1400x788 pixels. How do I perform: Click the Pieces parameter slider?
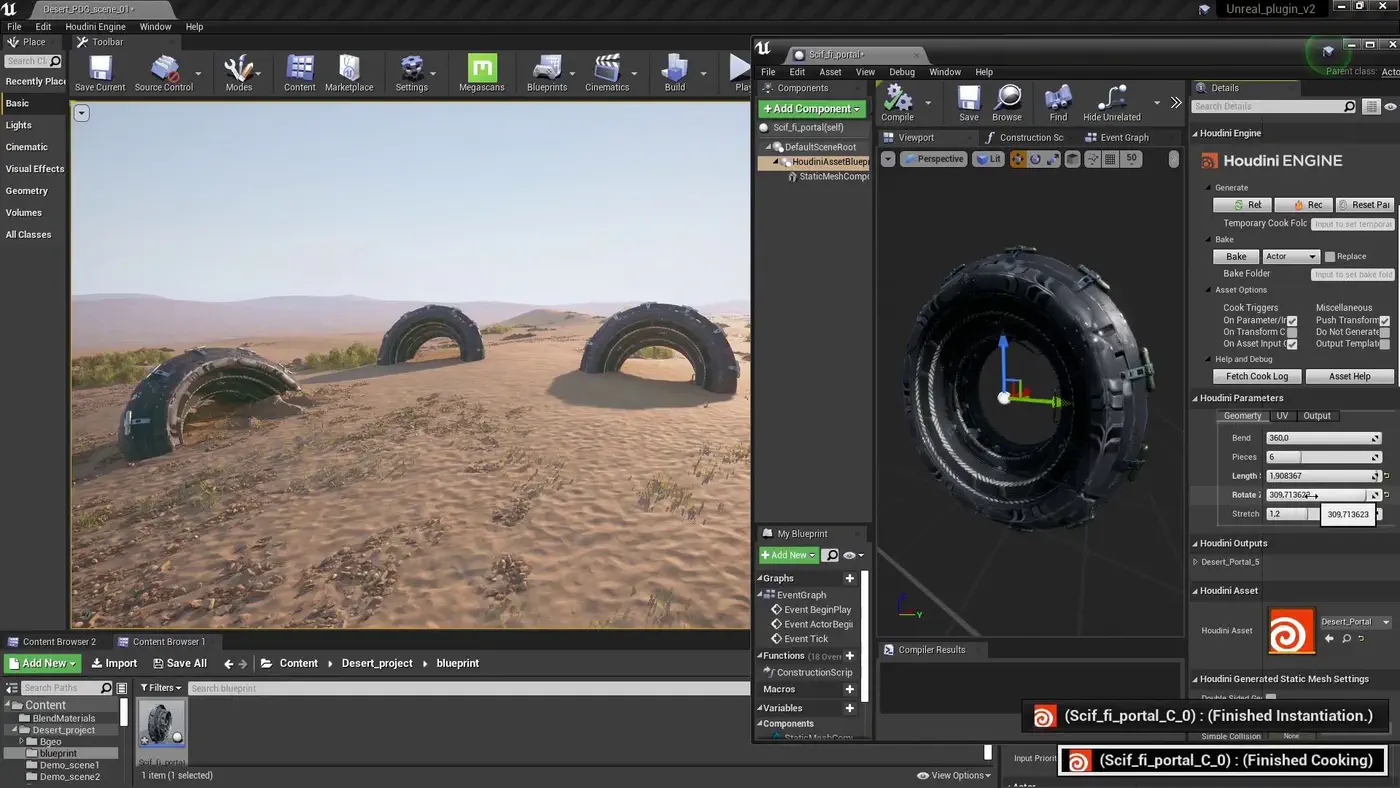1322,457
